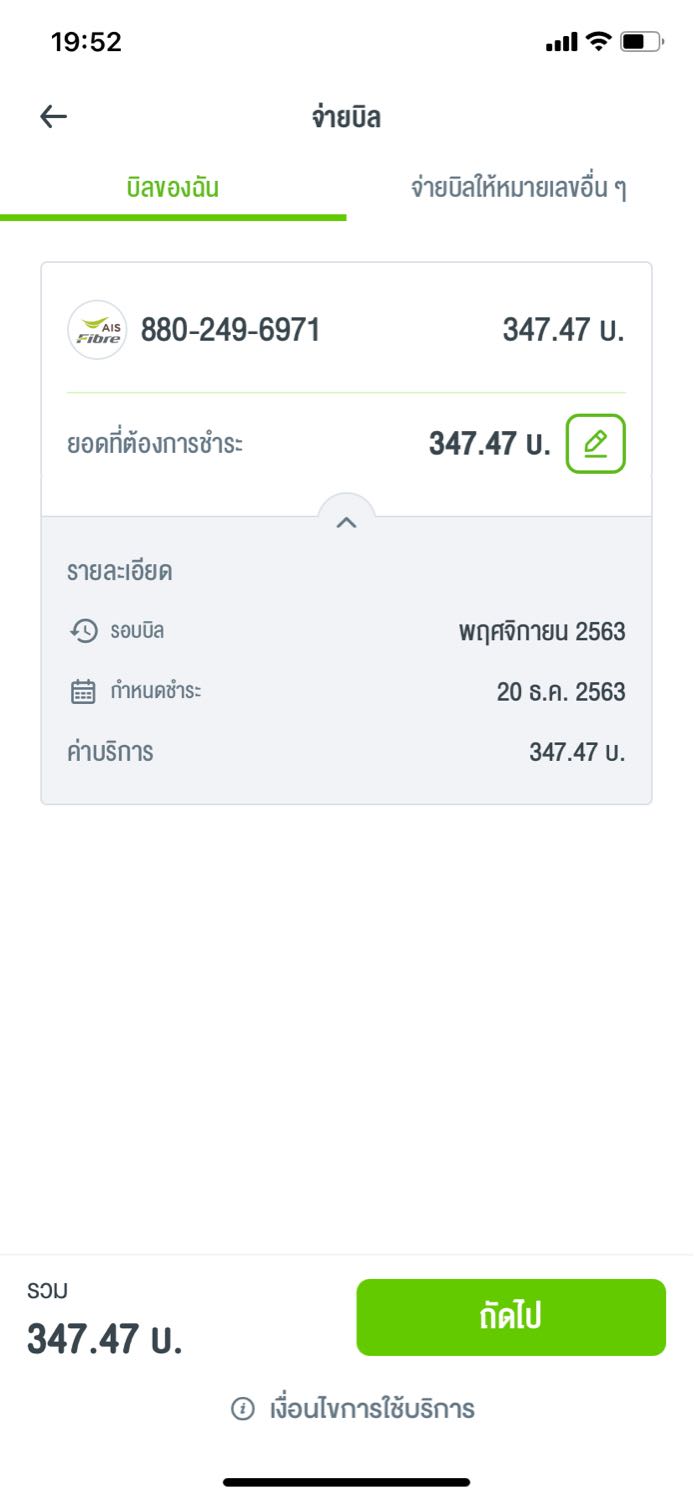Viewport: 694px width, 1500px height.
Task: Tap the green pencil edit icon
Action: tap(595, 443)
